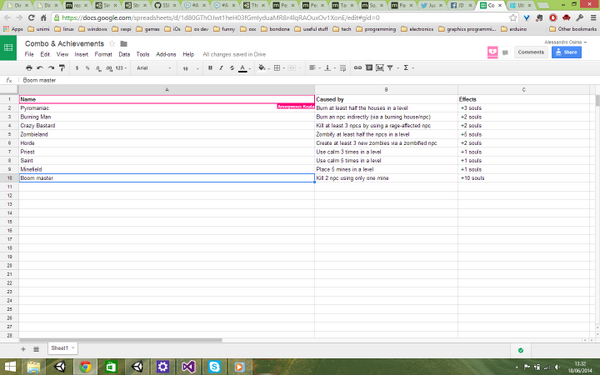Viewport: 600px width, 375px height.
Task: Click the move to folder icon
Action: coord(124,44)
